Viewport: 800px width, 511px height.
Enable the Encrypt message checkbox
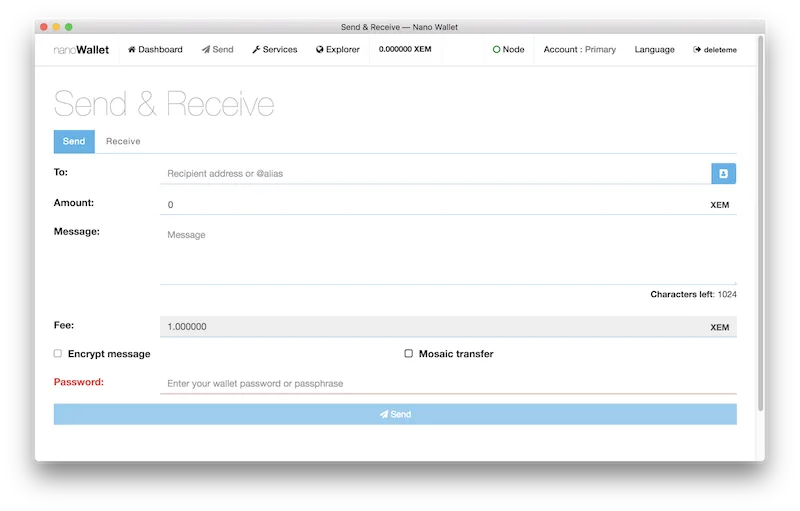pos(58,354)
